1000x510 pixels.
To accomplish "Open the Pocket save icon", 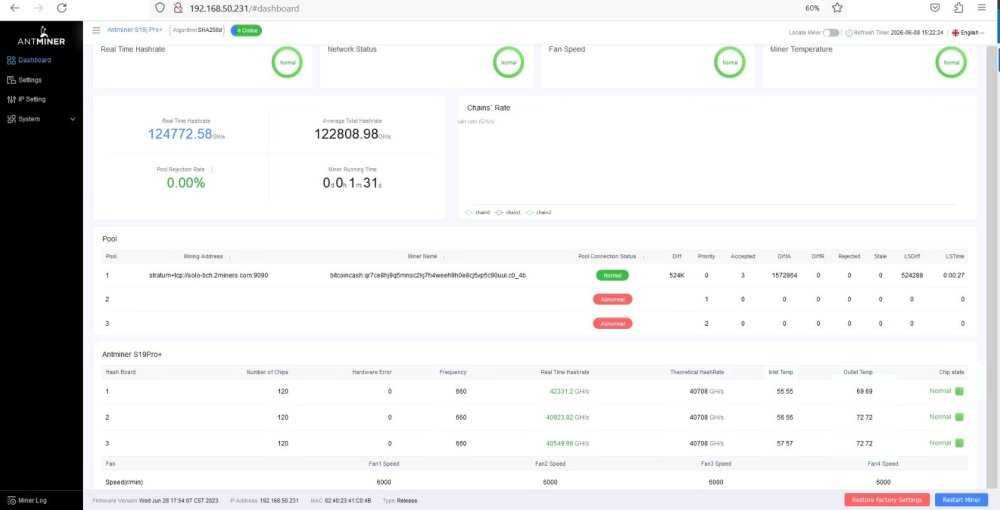I will 935,8.
